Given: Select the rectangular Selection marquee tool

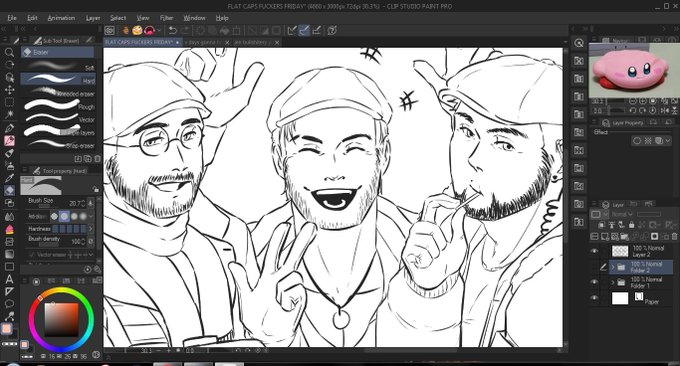Looking at the screenshot, I should tap(9, 102).
